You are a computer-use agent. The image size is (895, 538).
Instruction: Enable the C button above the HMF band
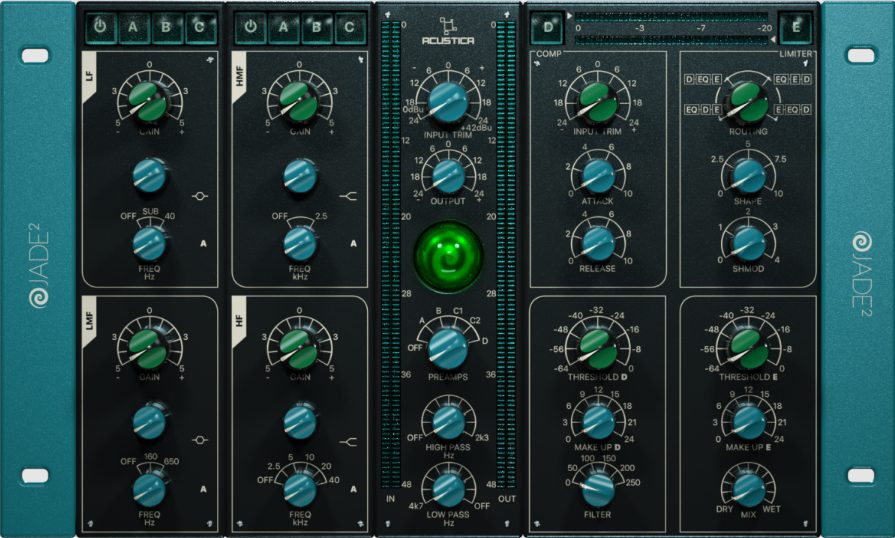click(349, 27)
